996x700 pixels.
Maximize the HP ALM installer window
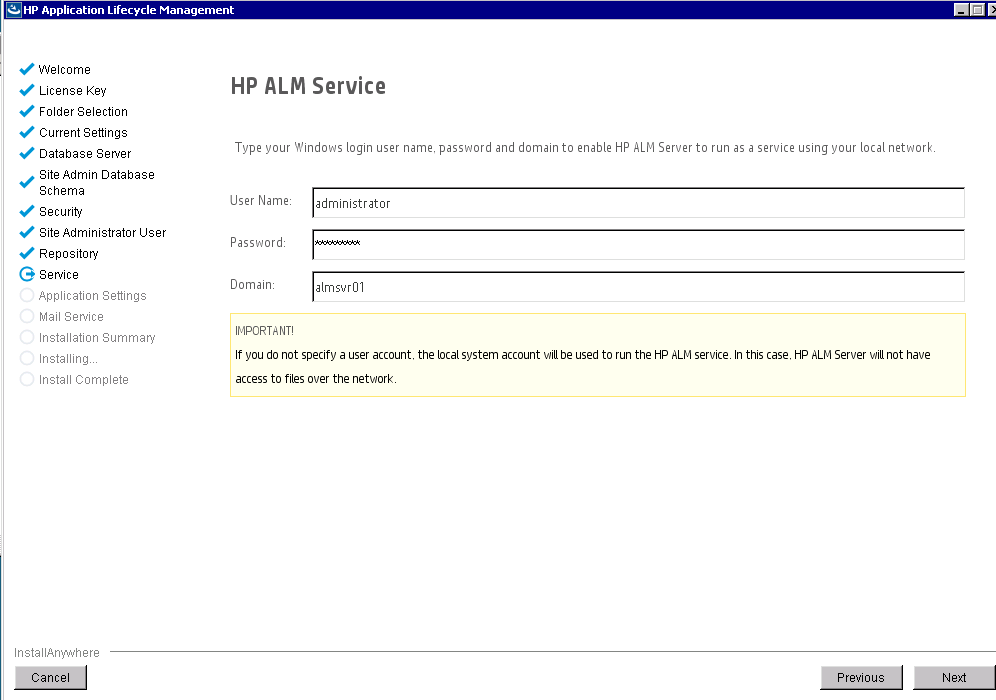[x=977, y=10]
